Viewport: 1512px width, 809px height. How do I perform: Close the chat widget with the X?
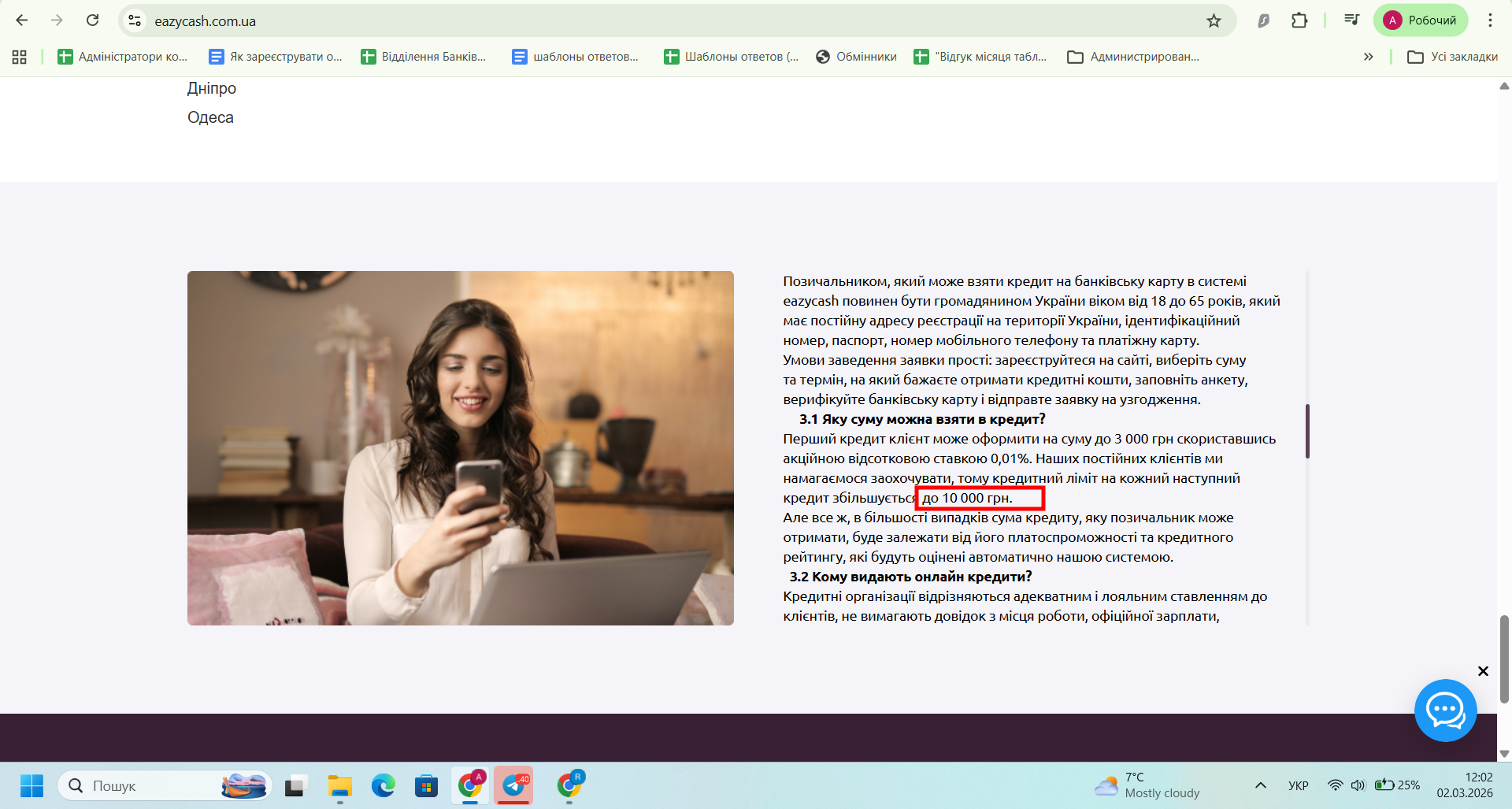tap(1483, 671)
